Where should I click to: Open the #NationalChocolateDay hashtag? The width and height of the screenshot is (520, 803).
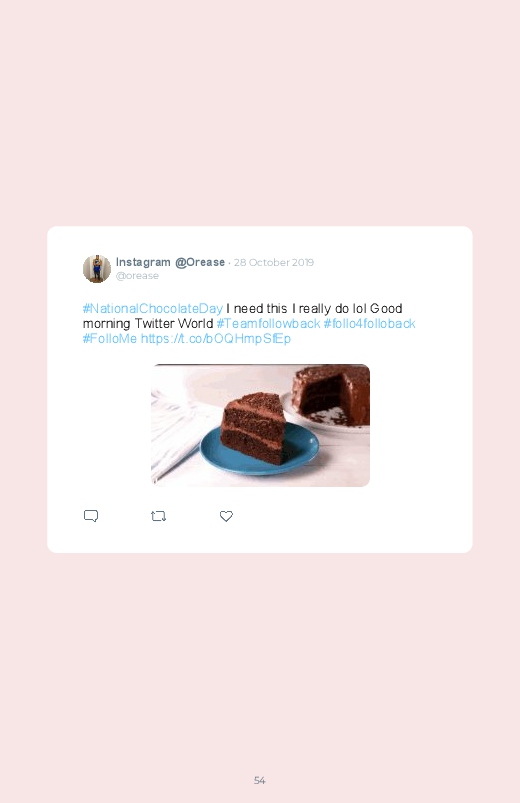(153, 309)
